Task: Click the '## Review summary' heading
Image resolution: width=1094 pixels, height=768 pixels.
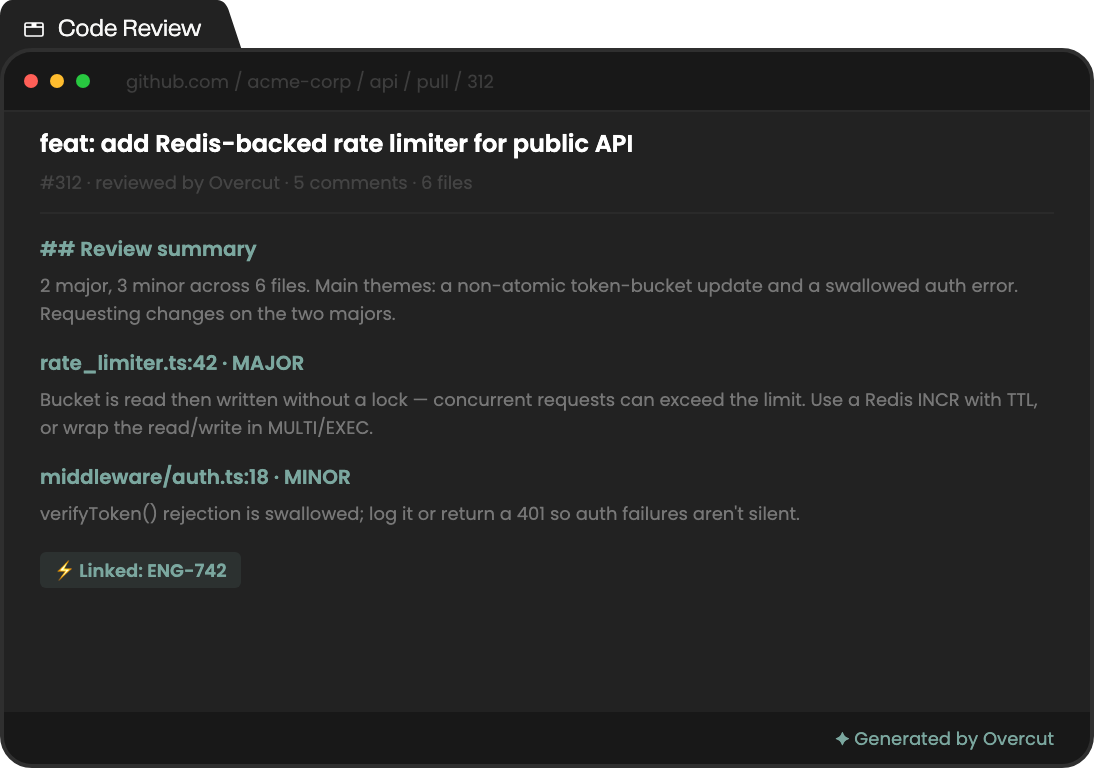Action: click(148, 249)
